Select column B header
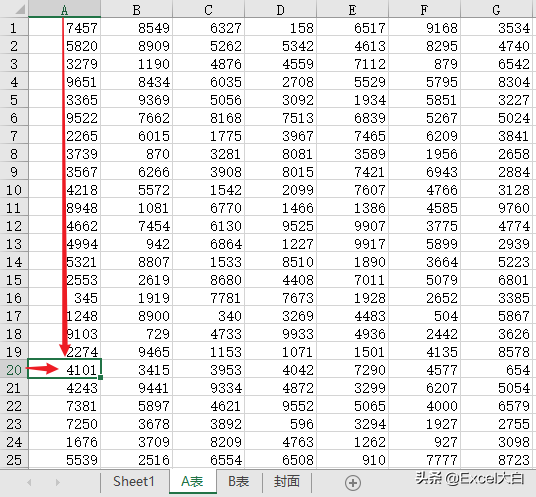The image size is (536, 497). (x=137, y=9)
